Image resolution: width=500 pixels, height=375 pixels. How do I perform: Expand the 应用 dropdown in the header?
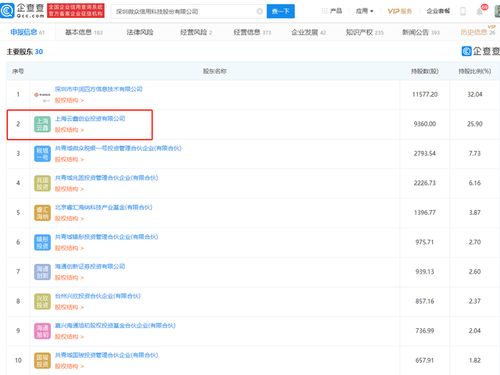tap(364, 11)
